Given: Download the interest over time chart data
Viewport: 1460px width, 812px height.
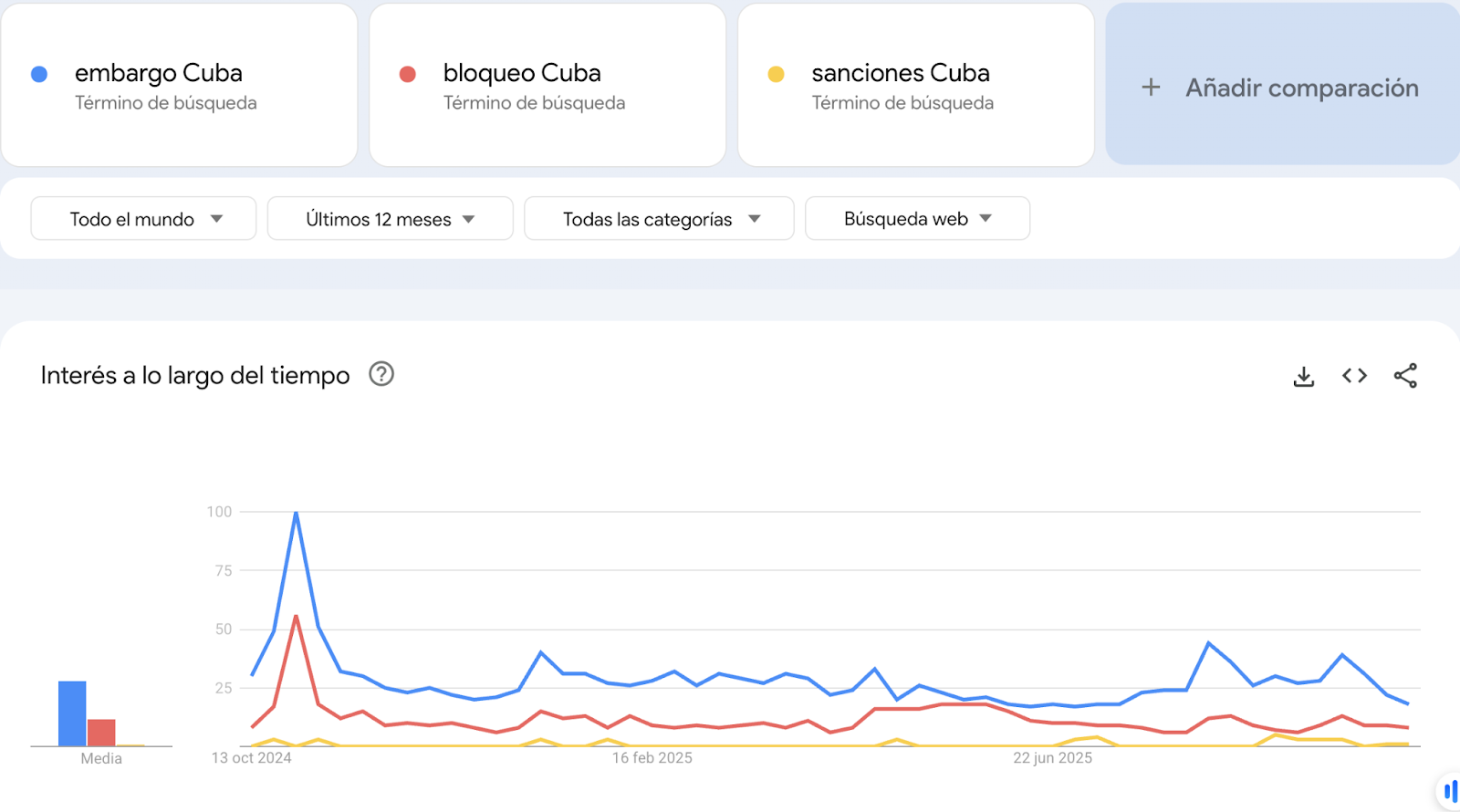Looking at the screenshot, I should pos(1304,376).
